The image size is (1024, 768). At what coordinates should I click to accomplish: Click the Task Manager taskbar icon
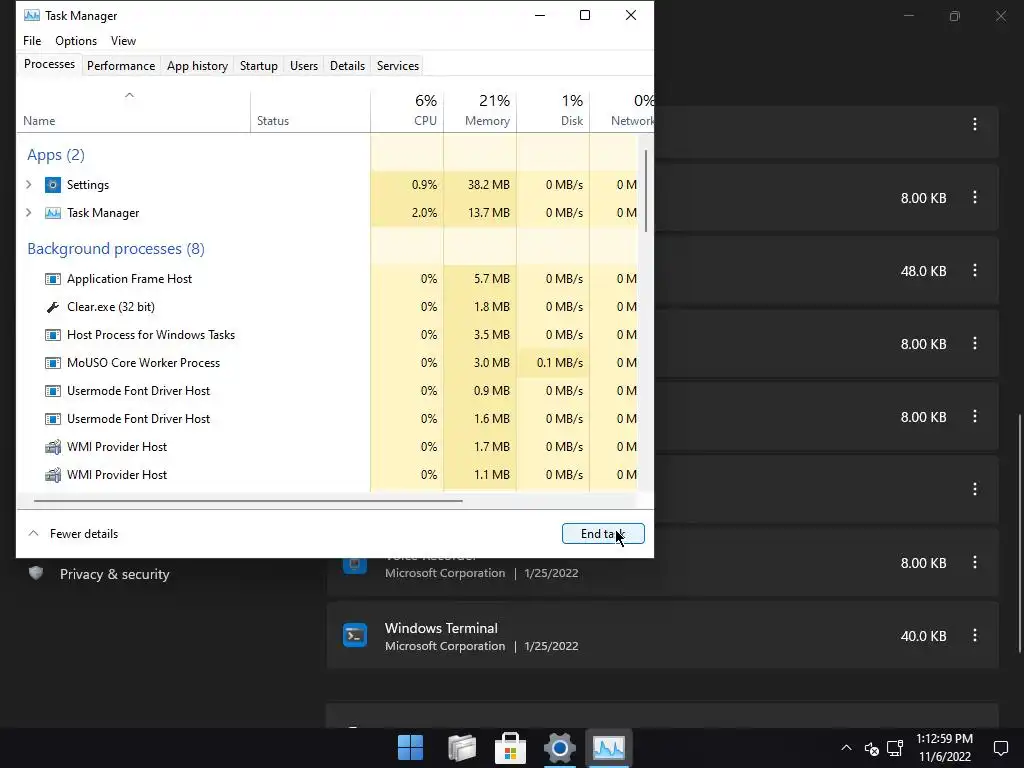pos(609,748)
